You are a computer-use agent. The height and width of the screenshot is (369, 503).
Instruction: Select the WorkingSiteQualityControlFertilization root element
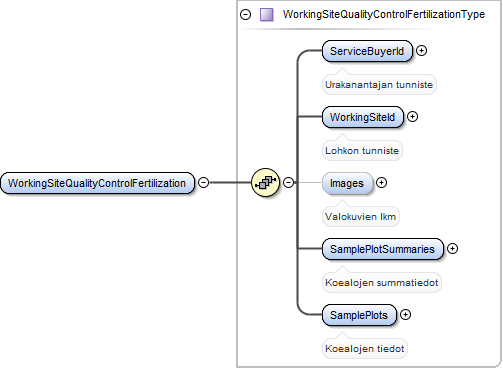pos(97,183)
